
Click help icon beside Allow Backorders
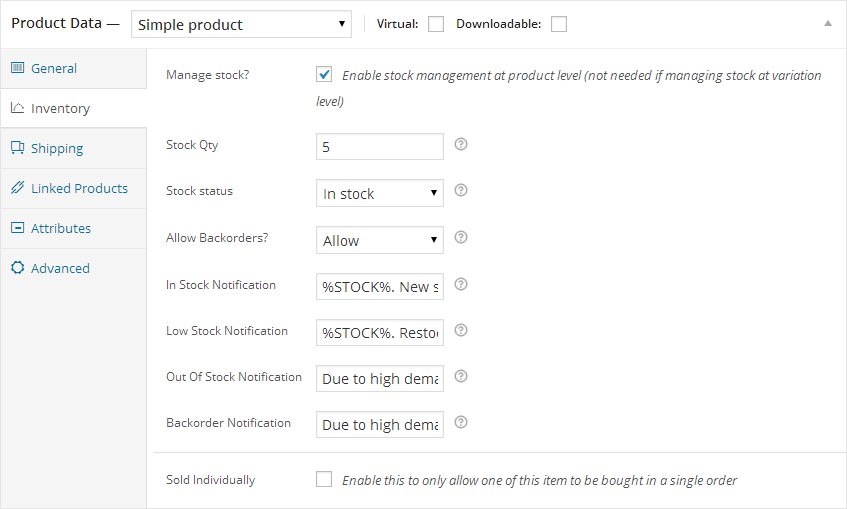[x=461, y=238]
